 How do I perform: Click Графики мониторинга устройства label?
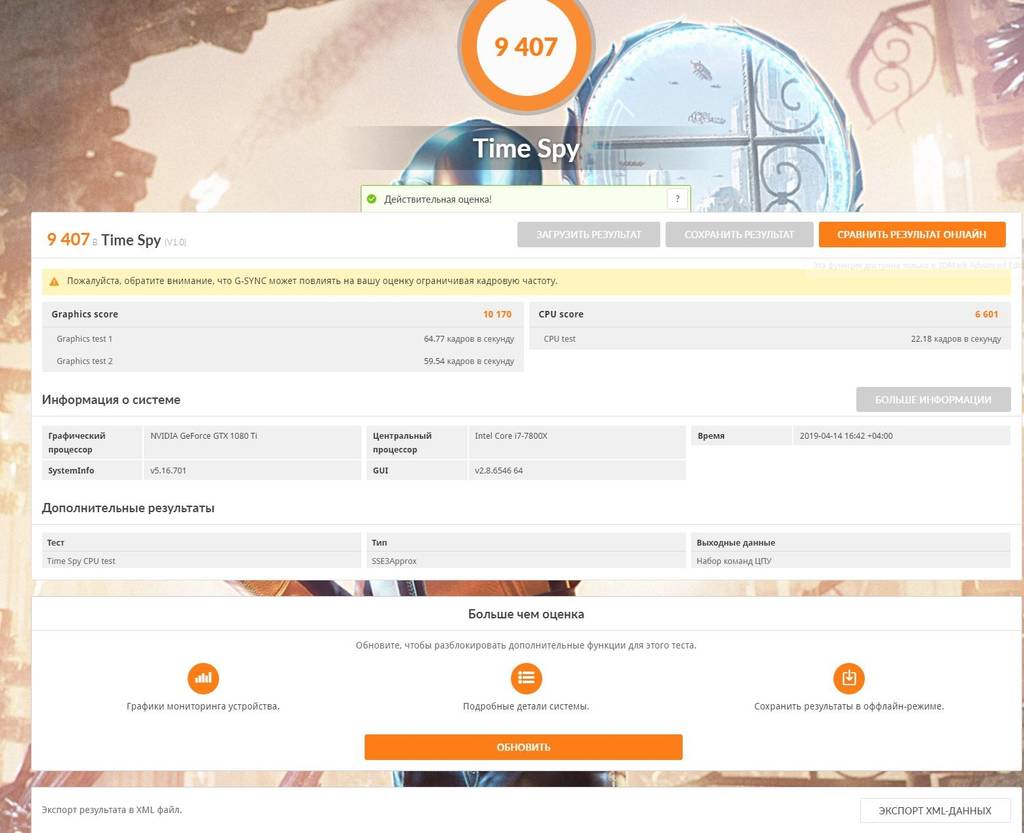click(203, 706)
